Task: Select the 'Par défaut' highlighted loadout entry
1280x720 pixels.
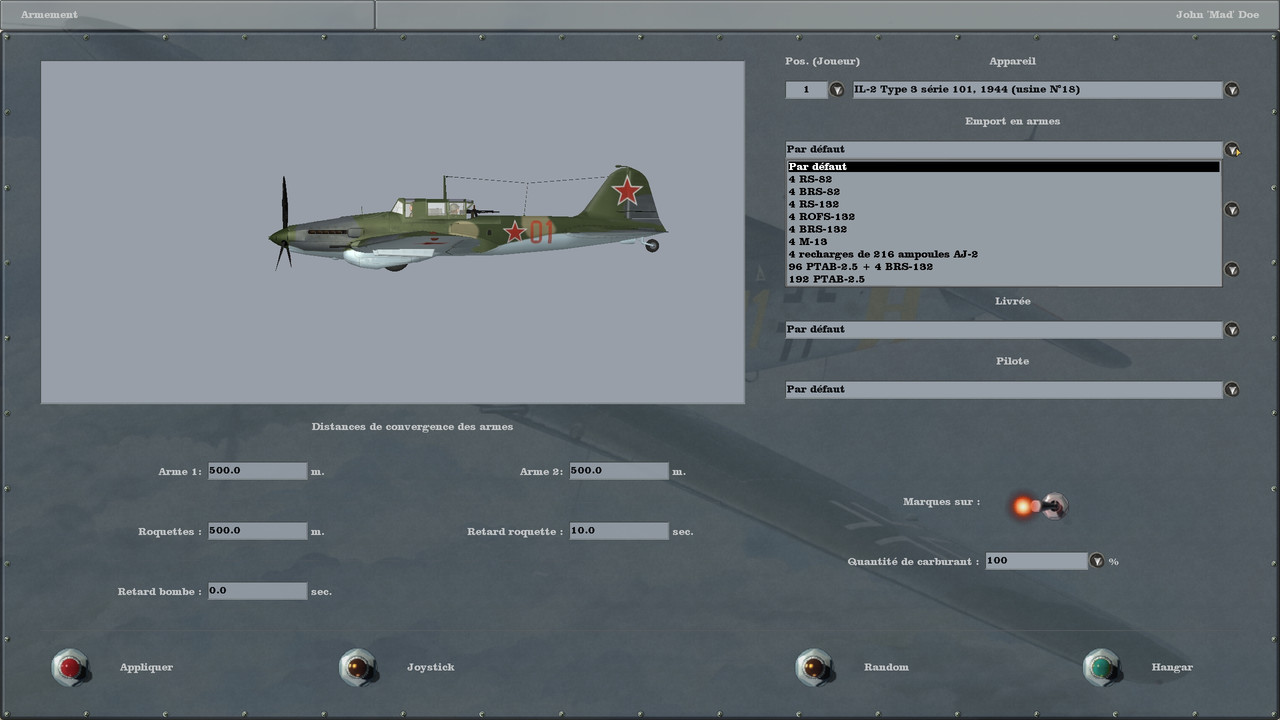Action: click(x=1003, y=167)
